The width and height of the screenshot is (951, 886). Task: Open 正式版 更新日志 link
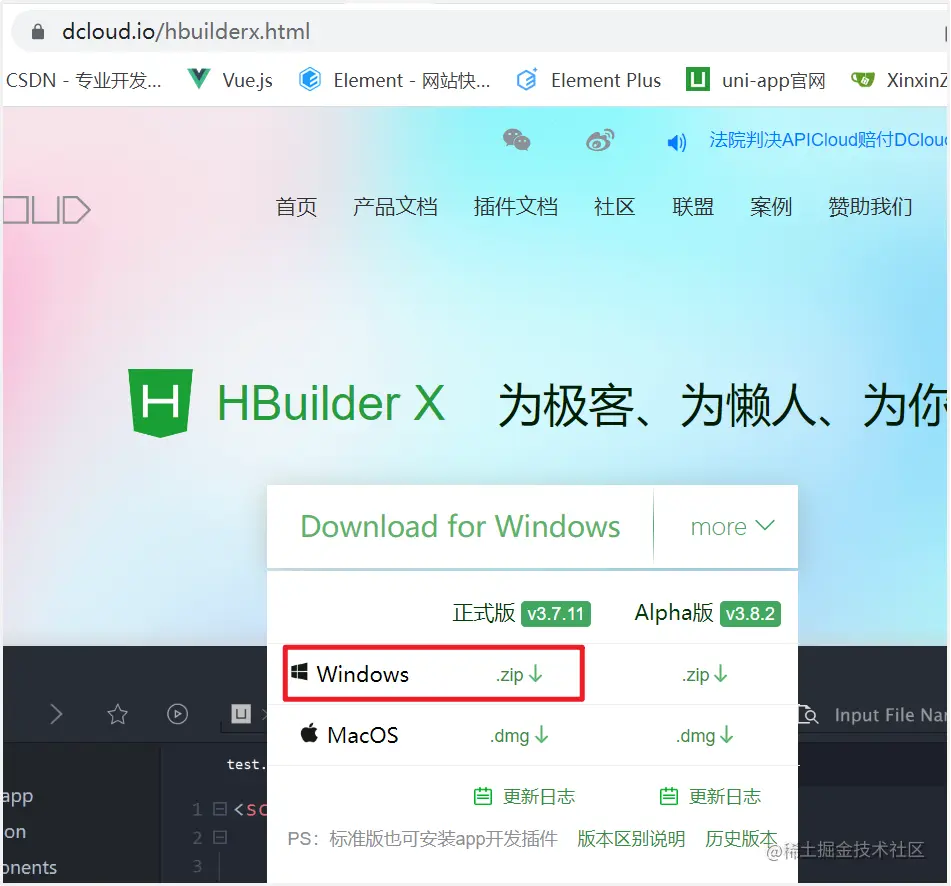524,796
